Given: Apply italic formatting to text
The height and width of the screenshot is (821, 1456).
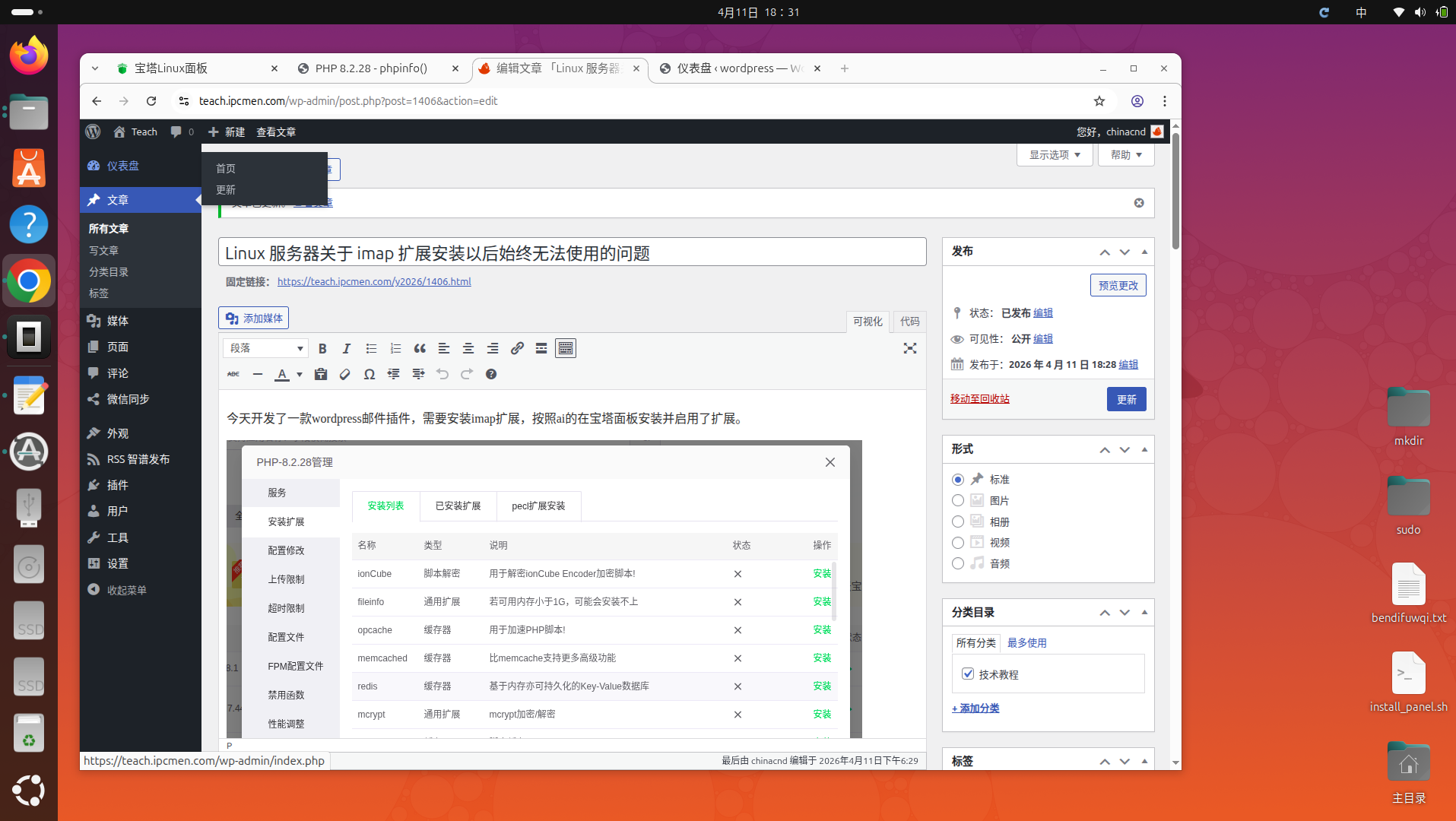Looking at the screenshot, I should (346, 348).
